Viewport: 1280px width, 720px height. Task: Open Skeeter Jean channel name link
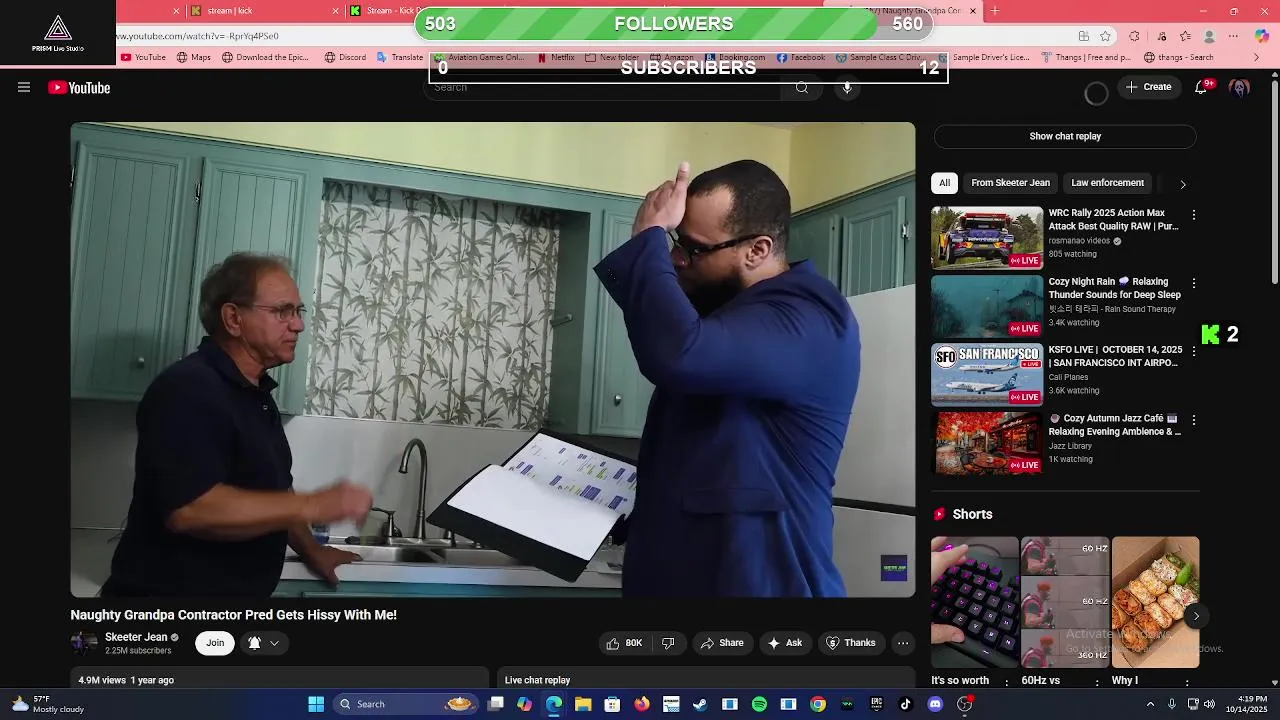[x=136, y=637]
